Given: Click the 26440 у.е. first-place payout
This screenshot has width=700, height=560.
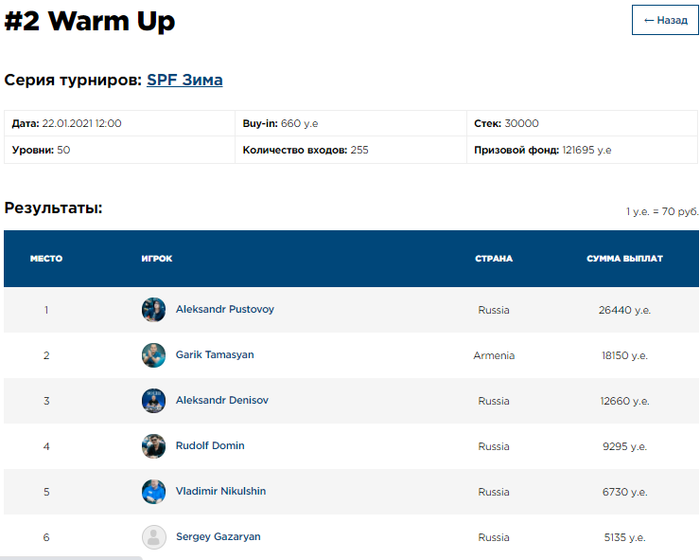Looking at the screenshot, I should (x=625, y=310).
